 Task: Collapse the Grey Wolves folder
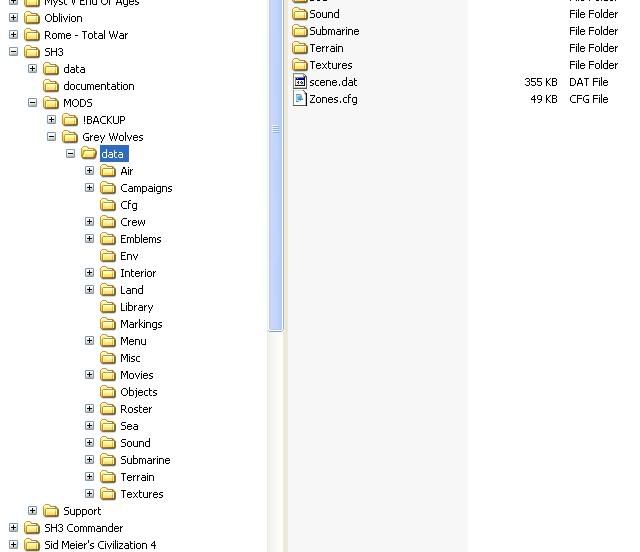coord(51,137)
